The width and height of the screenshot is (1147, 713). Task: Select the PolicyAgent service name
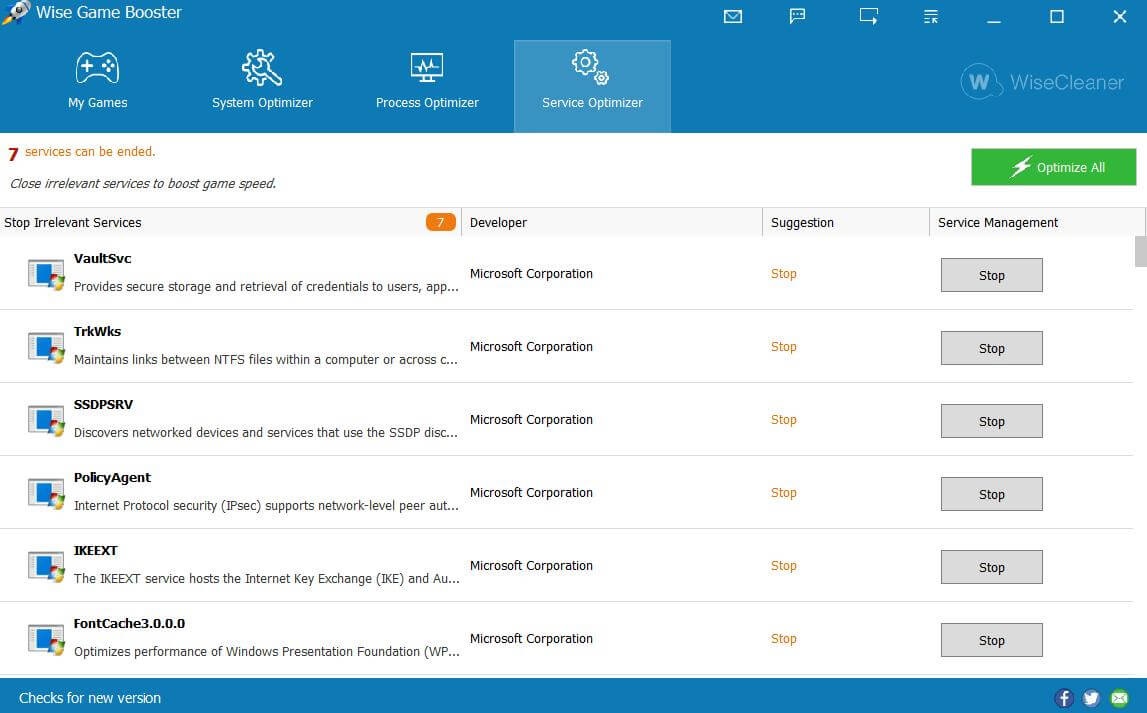pyautogui.click(x=112, y=478)
